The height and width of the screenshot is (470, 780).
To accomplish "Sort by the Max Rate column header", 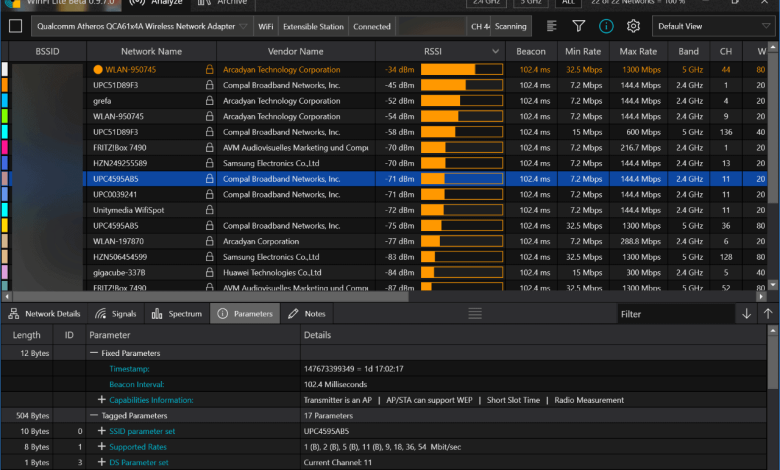I will pyautogui.click(x=638, y=51).
